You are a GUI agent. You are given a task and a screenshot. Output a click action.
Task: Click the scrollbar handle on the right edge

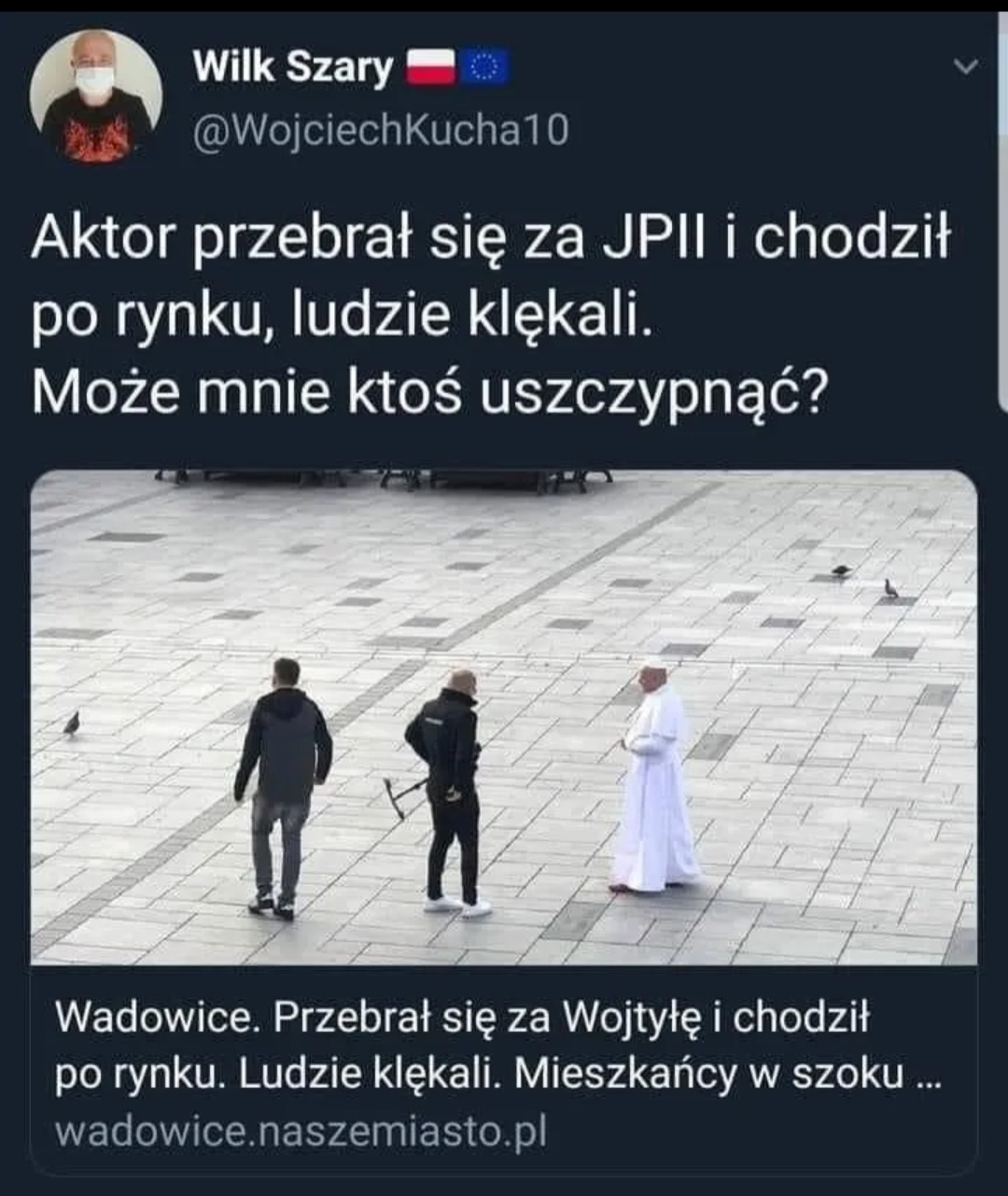[x=1002, y=215]
